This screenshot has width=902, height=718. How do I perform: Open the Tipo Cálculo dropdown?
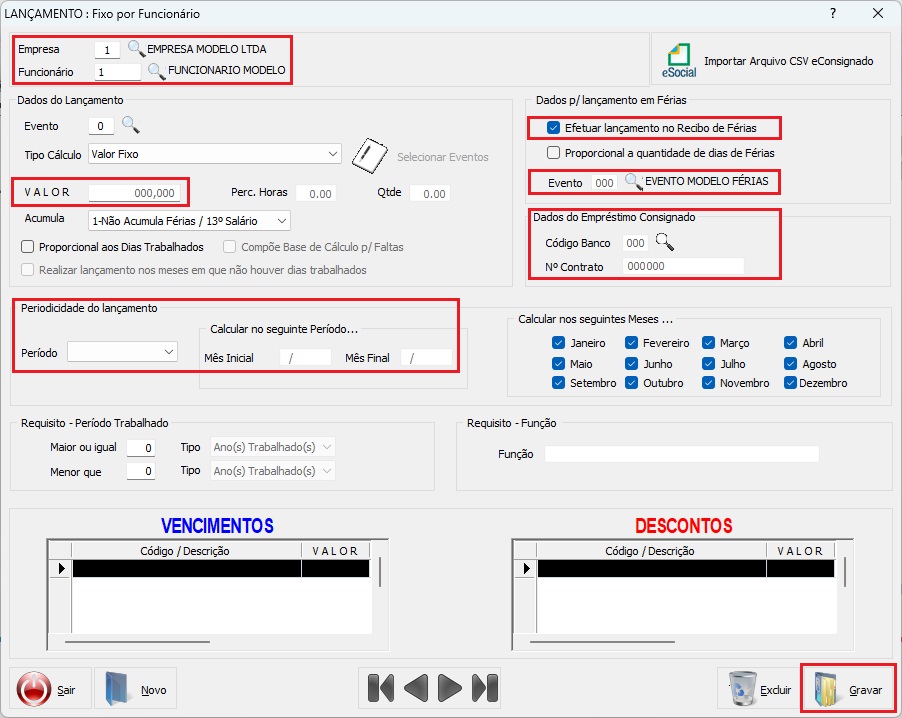(x=333, y=155)
